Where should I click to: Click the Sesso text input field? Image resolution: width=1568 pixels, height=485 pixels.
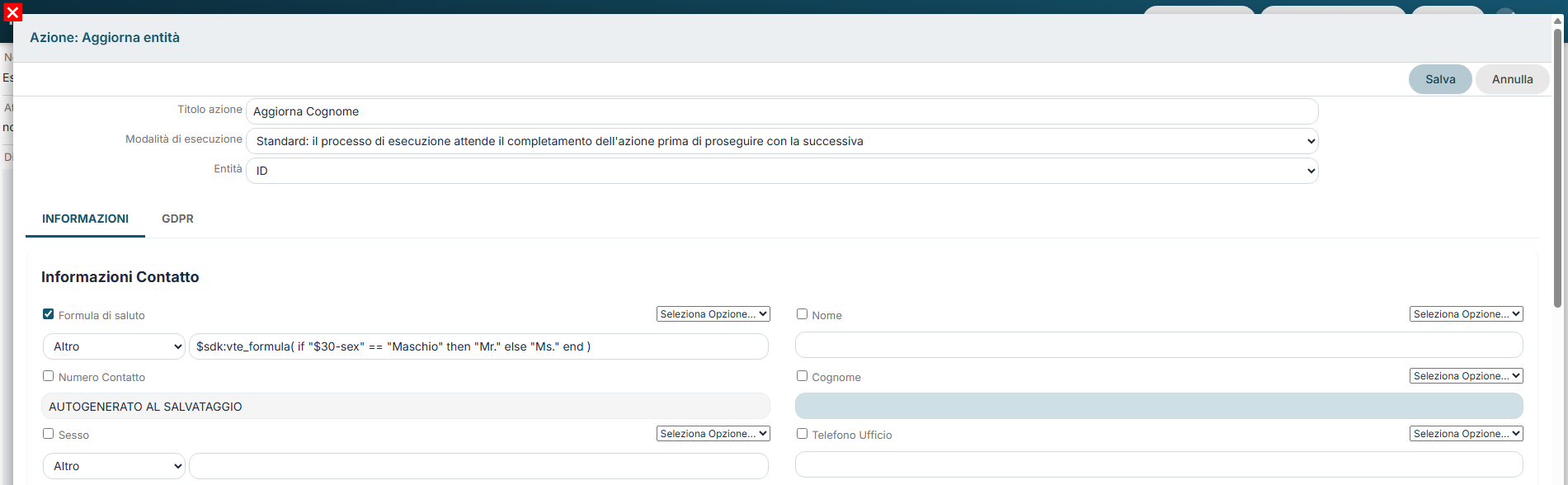tap(478, 466)
